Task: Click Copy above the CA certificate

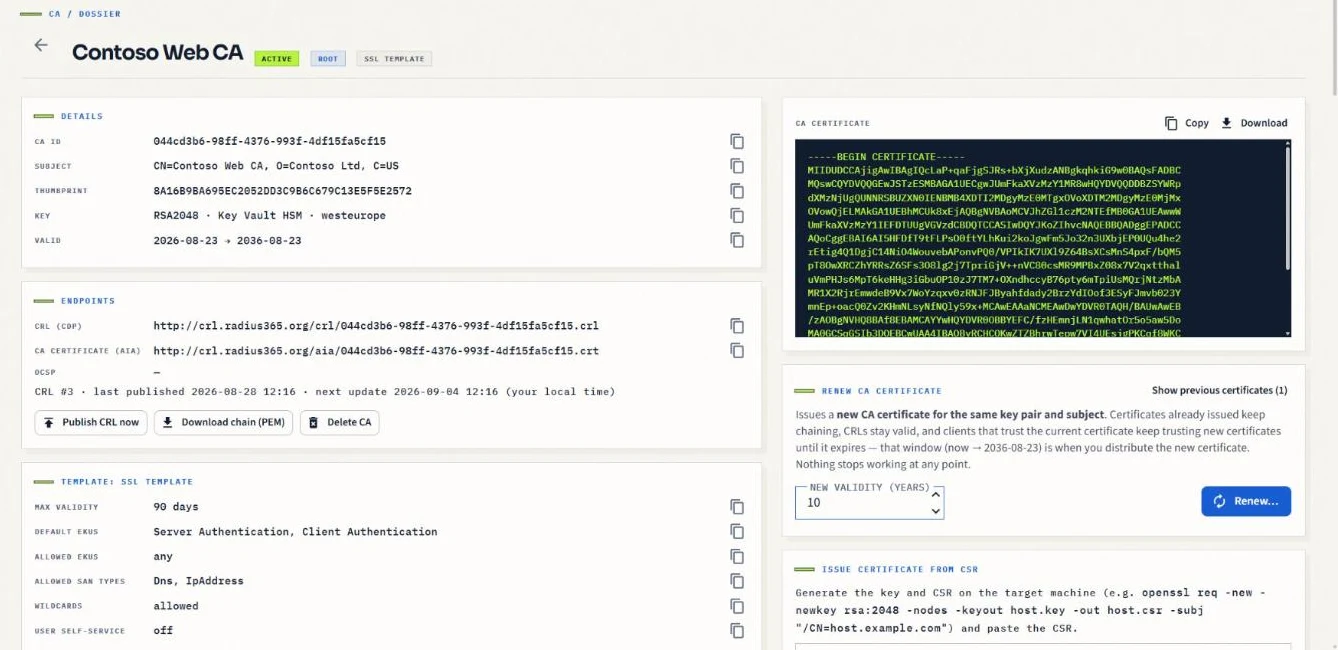Action: click(1187, 123)
